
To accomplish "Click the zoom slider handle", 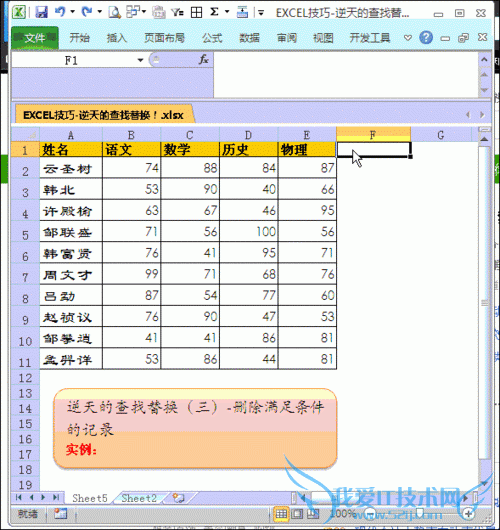I will tap(420, 514).
